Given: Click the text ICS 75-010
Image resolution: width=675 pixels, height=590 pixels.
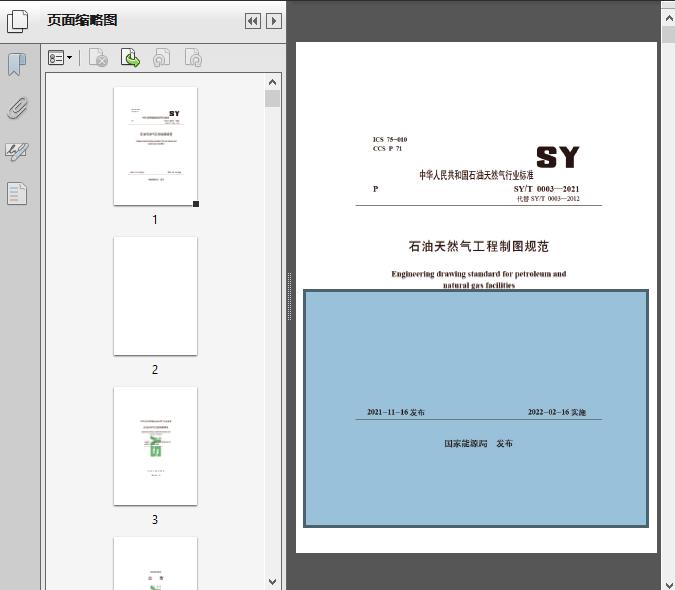Looking at the screenshot, I should (390, 139).
